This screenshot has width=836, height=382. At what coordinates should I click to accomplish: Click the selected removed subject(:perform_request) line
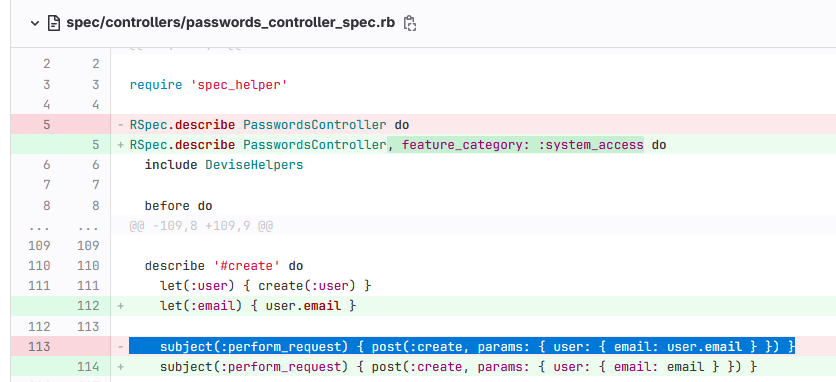coord(462,347)
